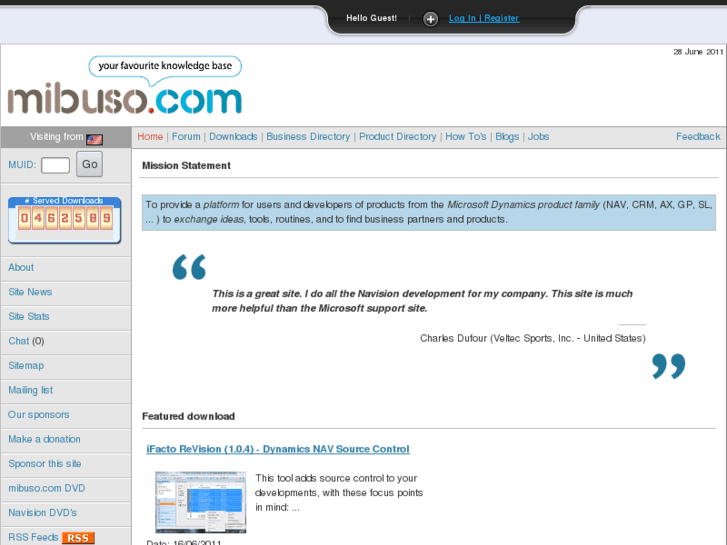This screenshot has width=727, height=545.
Task: Click the mibuso.com logo
Action: [125, 98]
